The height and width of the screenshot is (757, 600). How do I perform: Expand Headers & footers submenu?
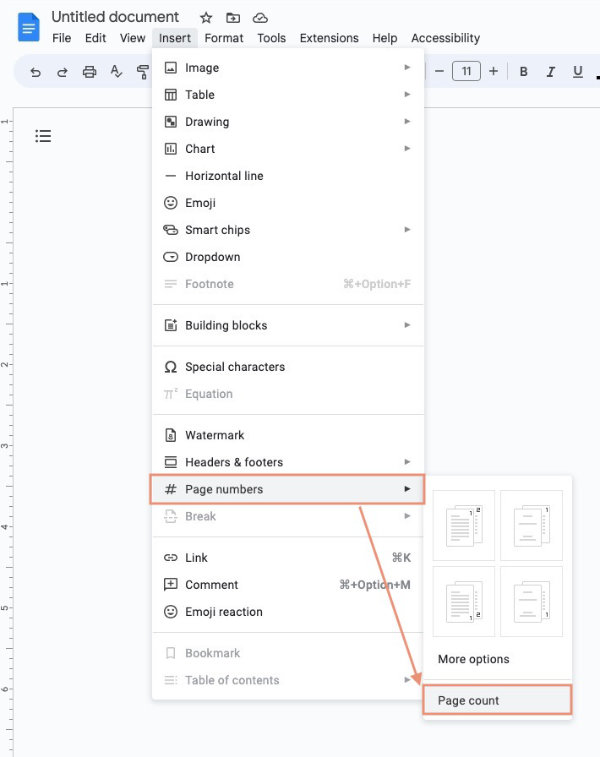point(288,462)
